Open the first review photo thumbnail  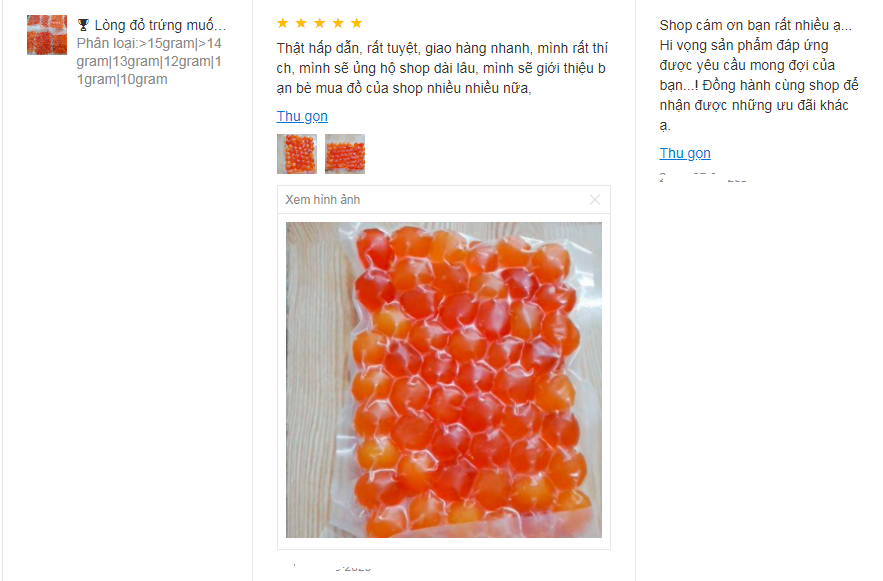(x=297, y=154)
